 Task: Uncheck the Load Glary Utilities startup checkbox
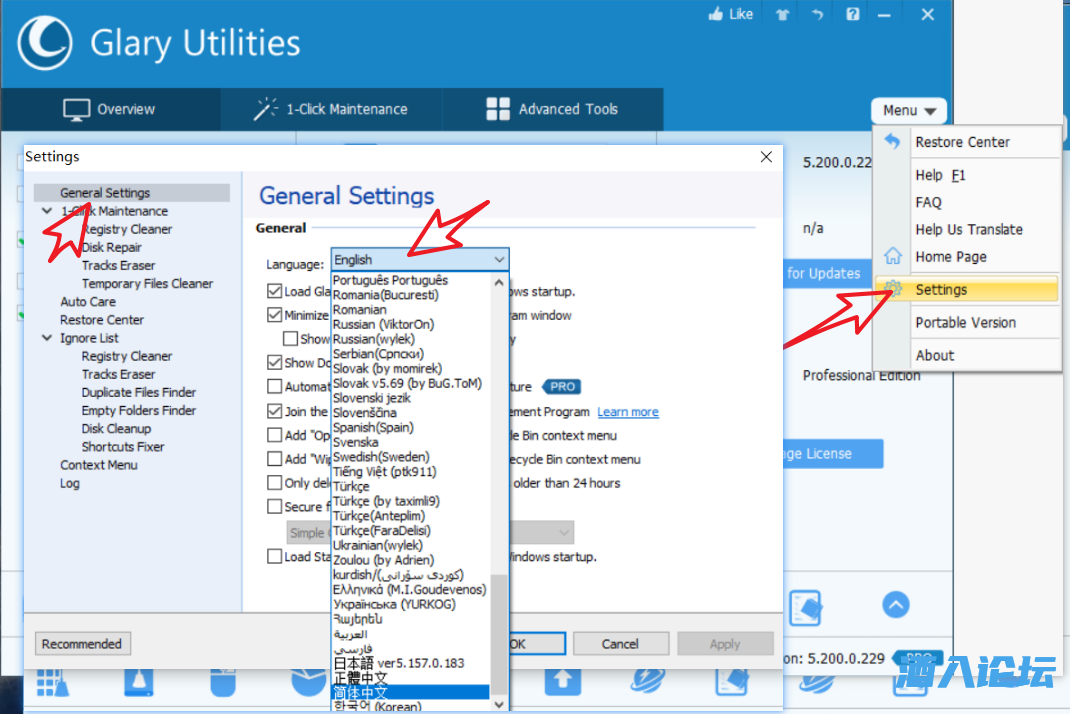(275, 291)
